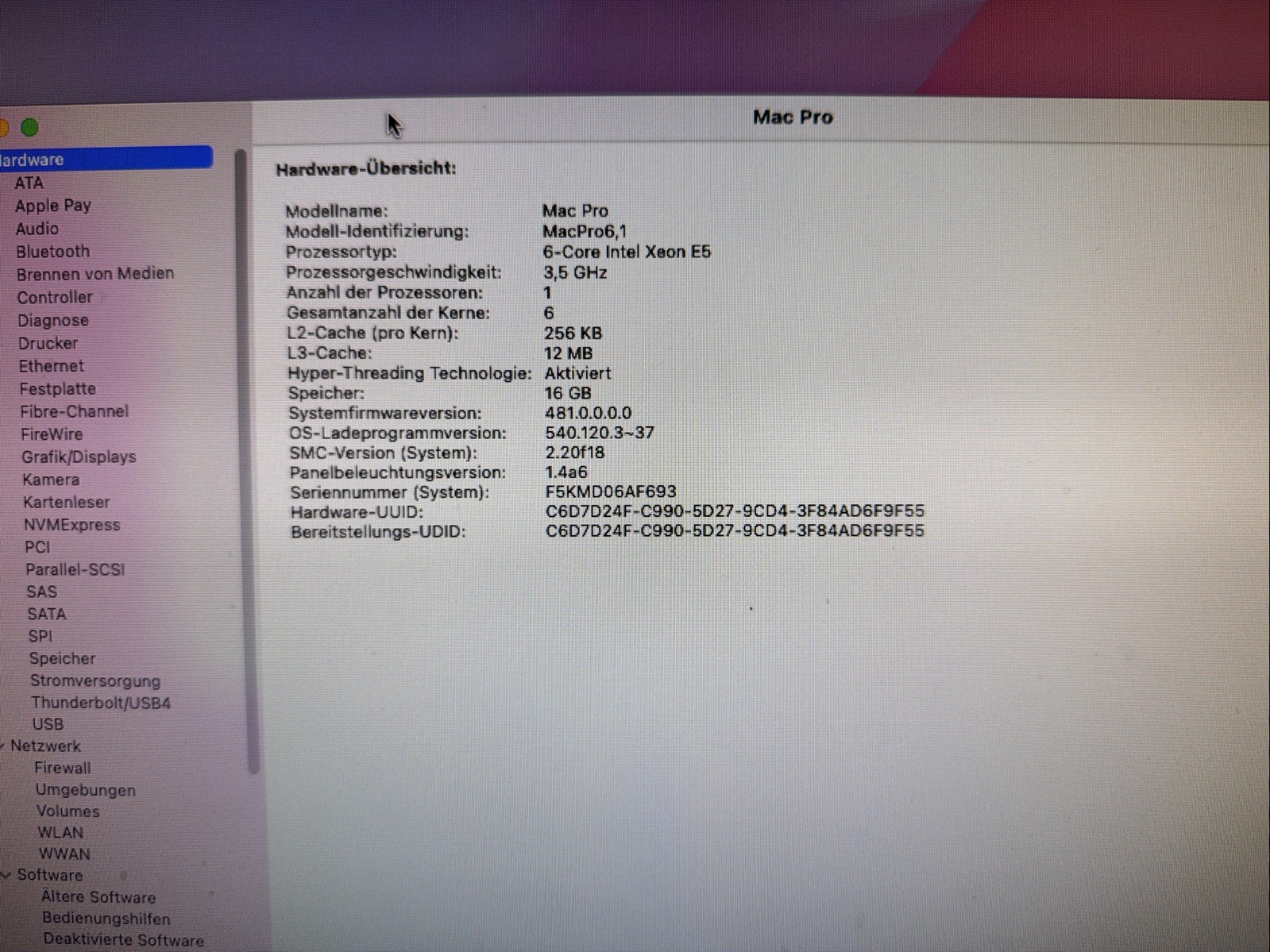The width and height of the screenshot is (1270, 952).
Task: Open the Ethernet section
Action: coord(51,366)
